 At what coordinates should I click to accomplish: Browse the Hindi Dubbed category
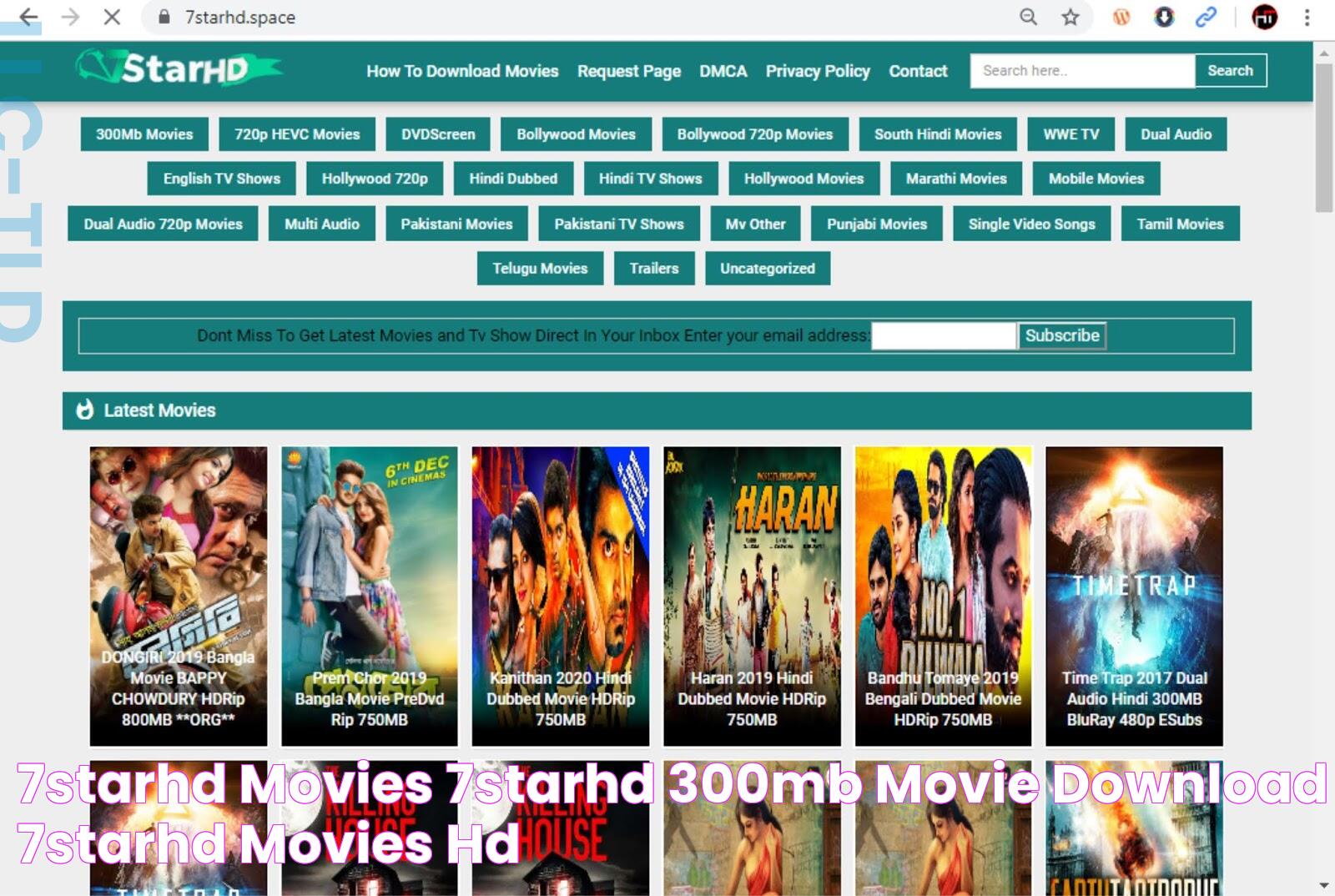513,179
